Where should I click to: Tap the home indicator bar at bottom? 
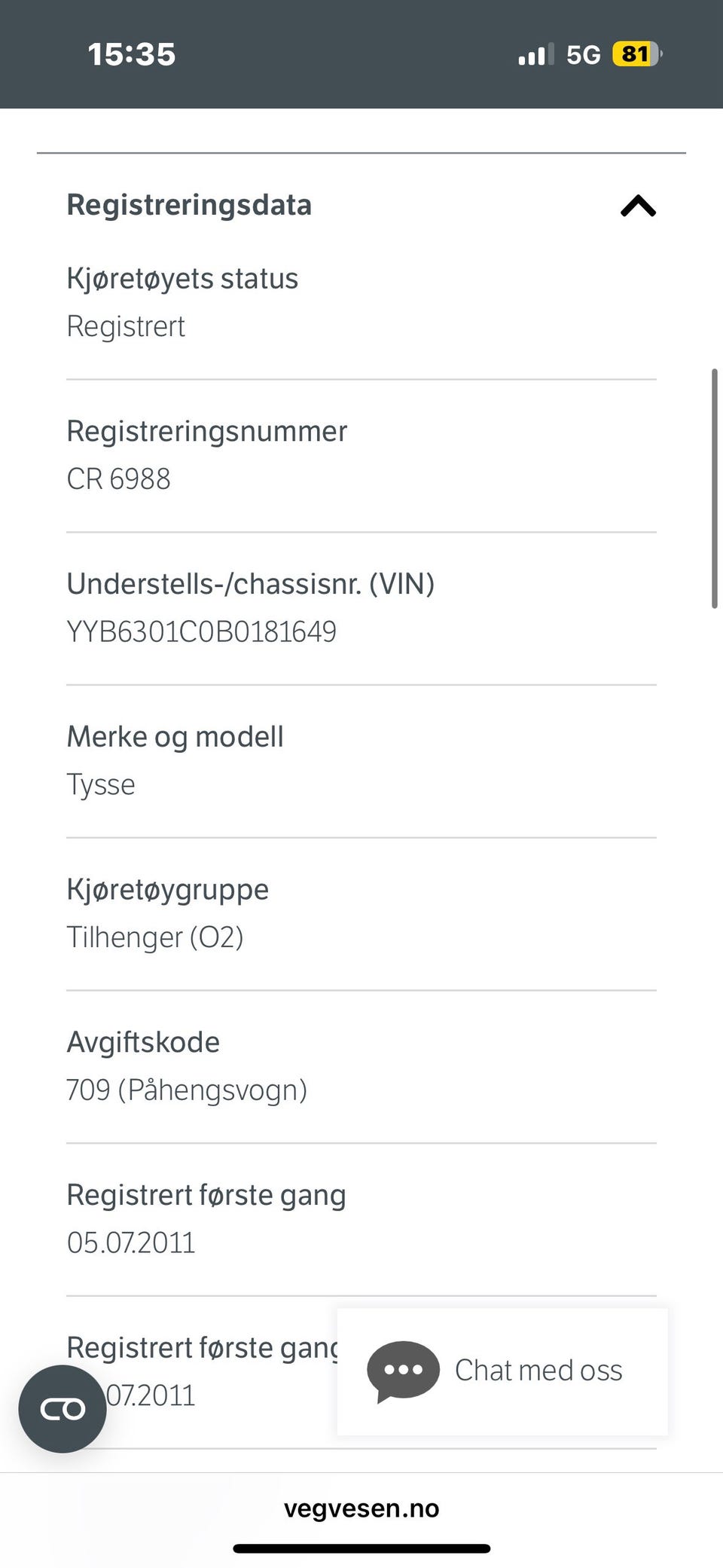pyautogui.click(x=361, y=1548)
